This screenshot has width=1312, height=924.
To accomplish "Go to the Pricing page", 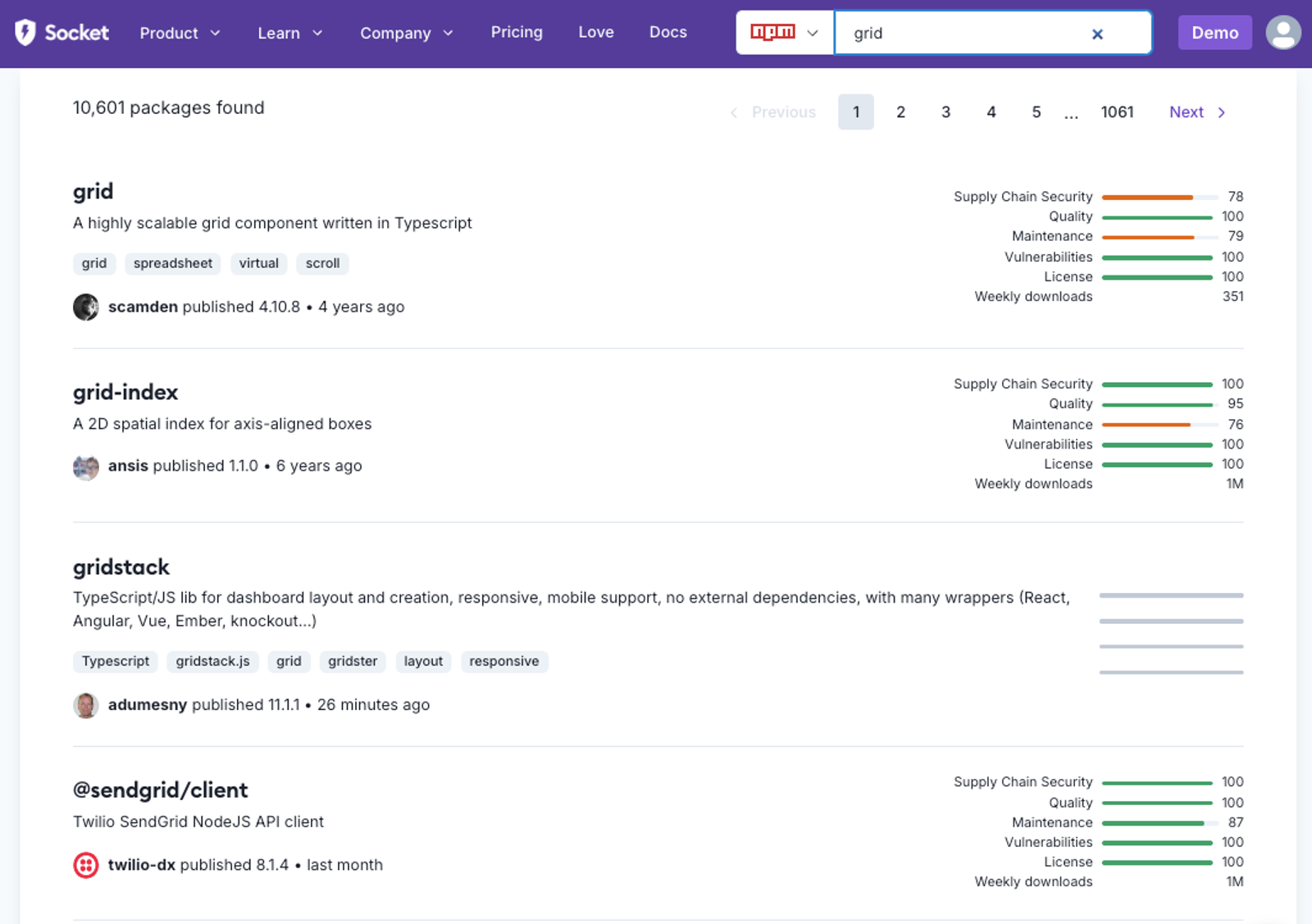I will click(517, 32).
